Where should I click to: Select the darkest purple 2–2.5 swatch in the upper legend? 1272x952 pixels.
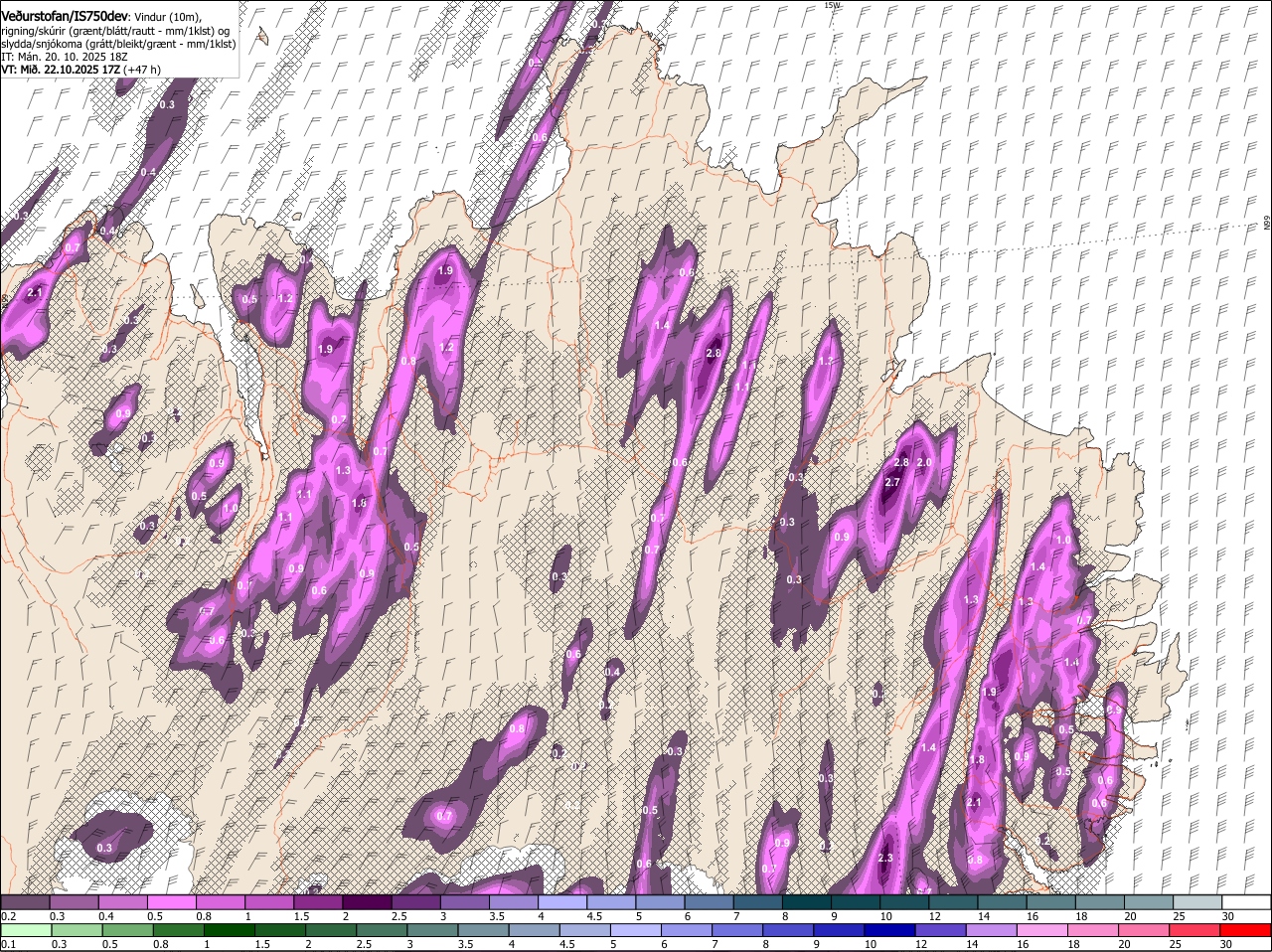coord(368,901)
